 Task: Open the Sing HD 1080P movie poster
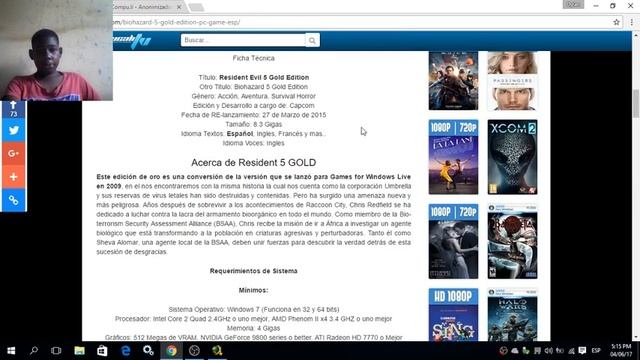(453, 315)
